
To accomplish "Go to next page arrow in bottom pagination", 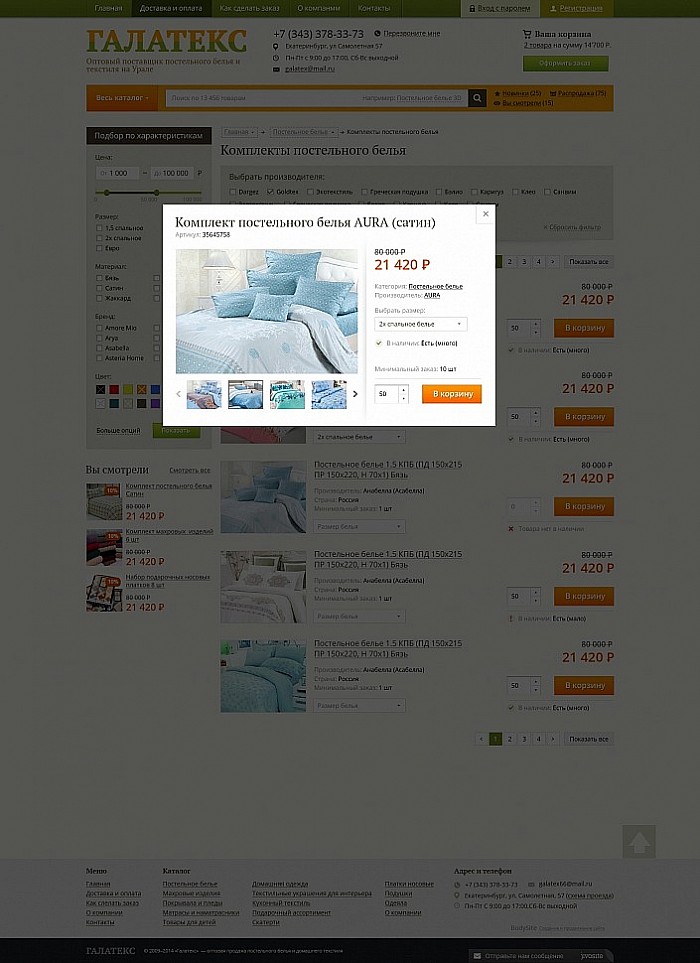I will pyautogui.click(x=553, y=739).
